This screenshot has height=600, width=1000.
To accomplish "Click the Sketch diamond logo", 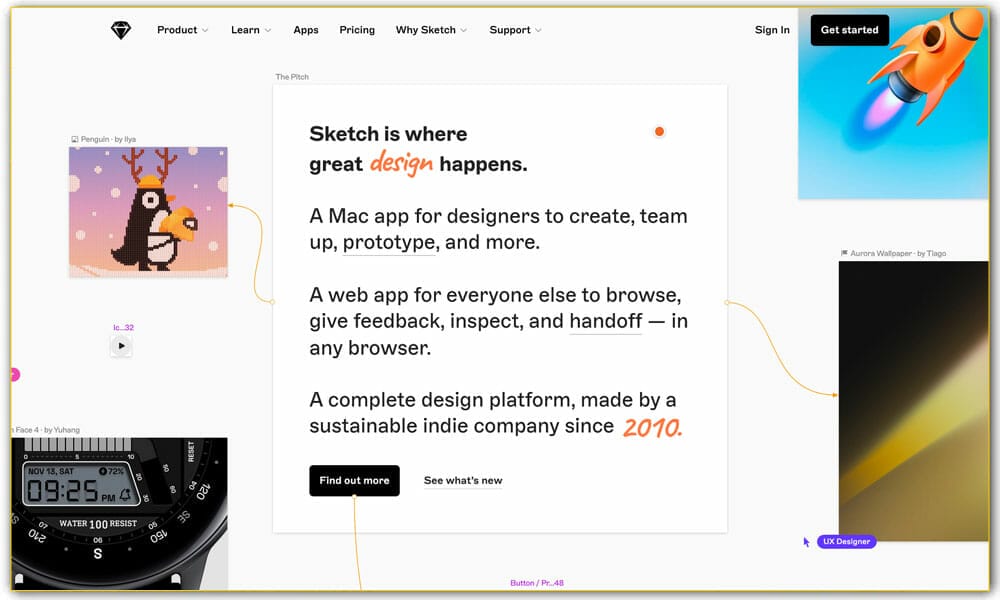I will coord(121,30).
